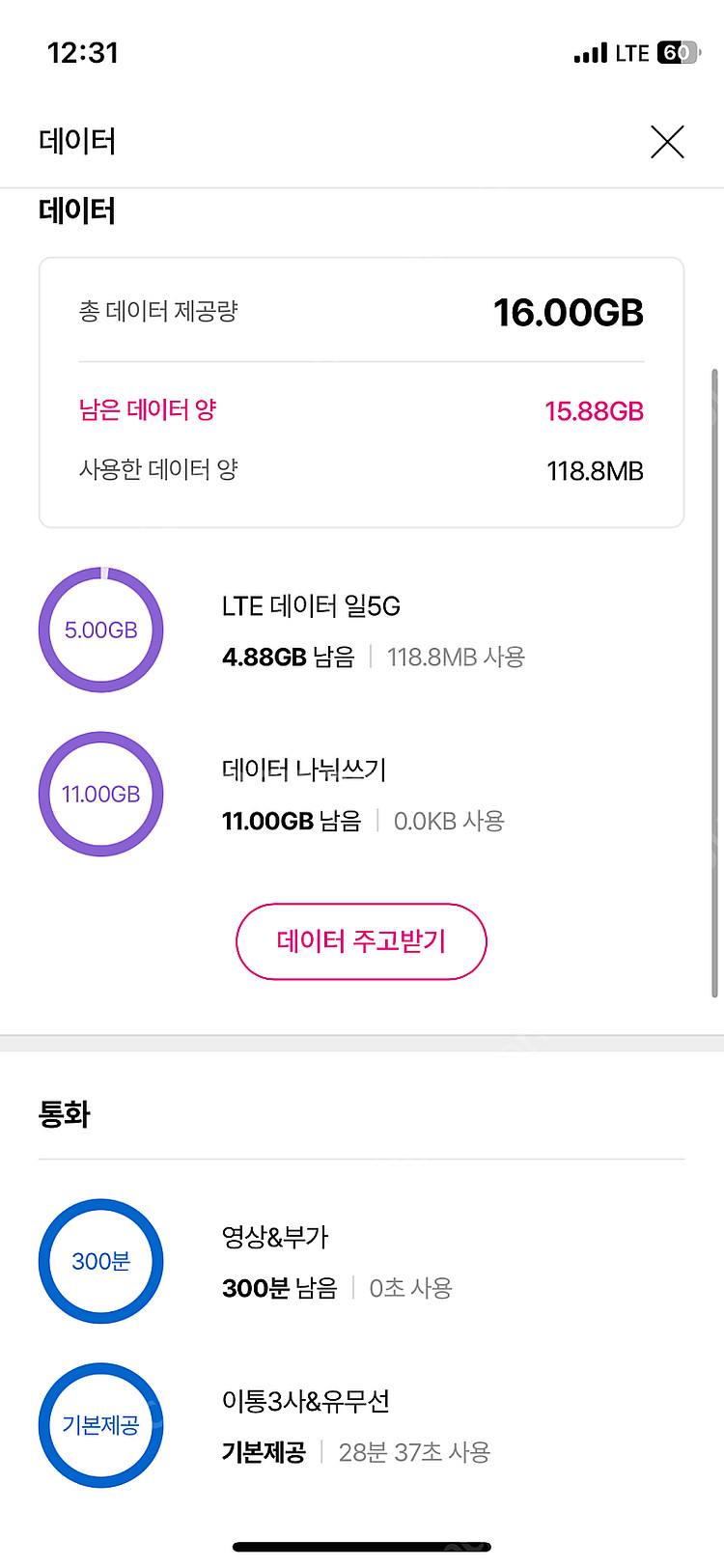Tap the 12:31 clock in status bar
Image resolution: width=724 pixels, height=1568 pixels.
tap(83, 53)
